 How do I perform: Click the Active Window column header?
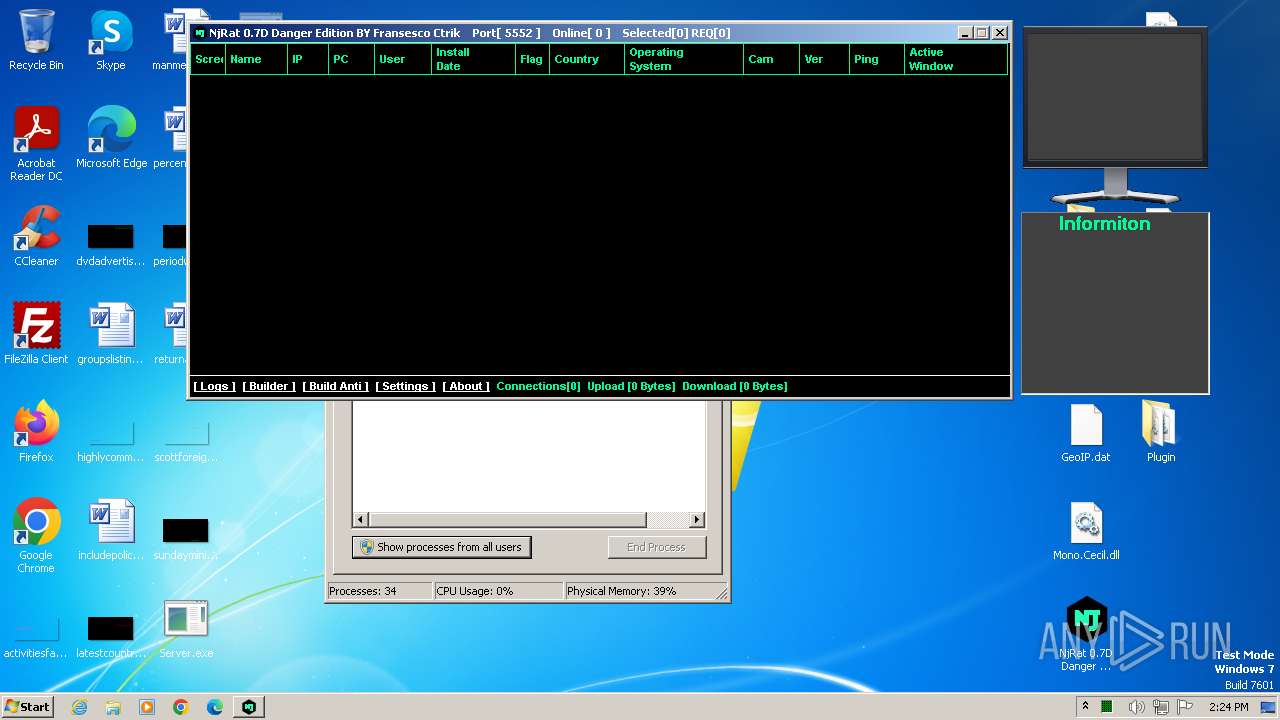coord(955,59)
